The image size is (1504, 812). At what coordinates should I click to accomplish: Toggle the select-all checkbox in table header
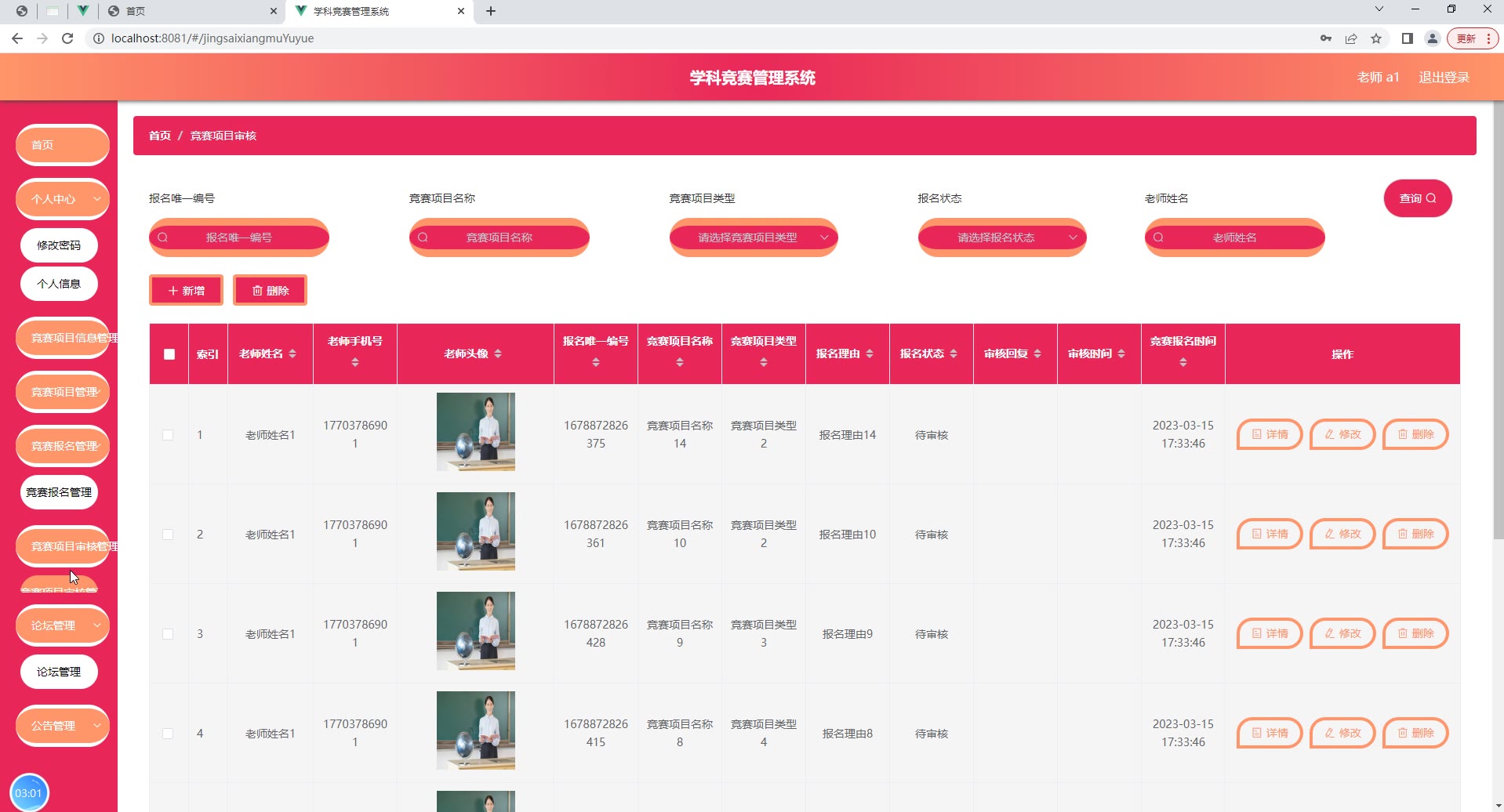coord(169,354)
